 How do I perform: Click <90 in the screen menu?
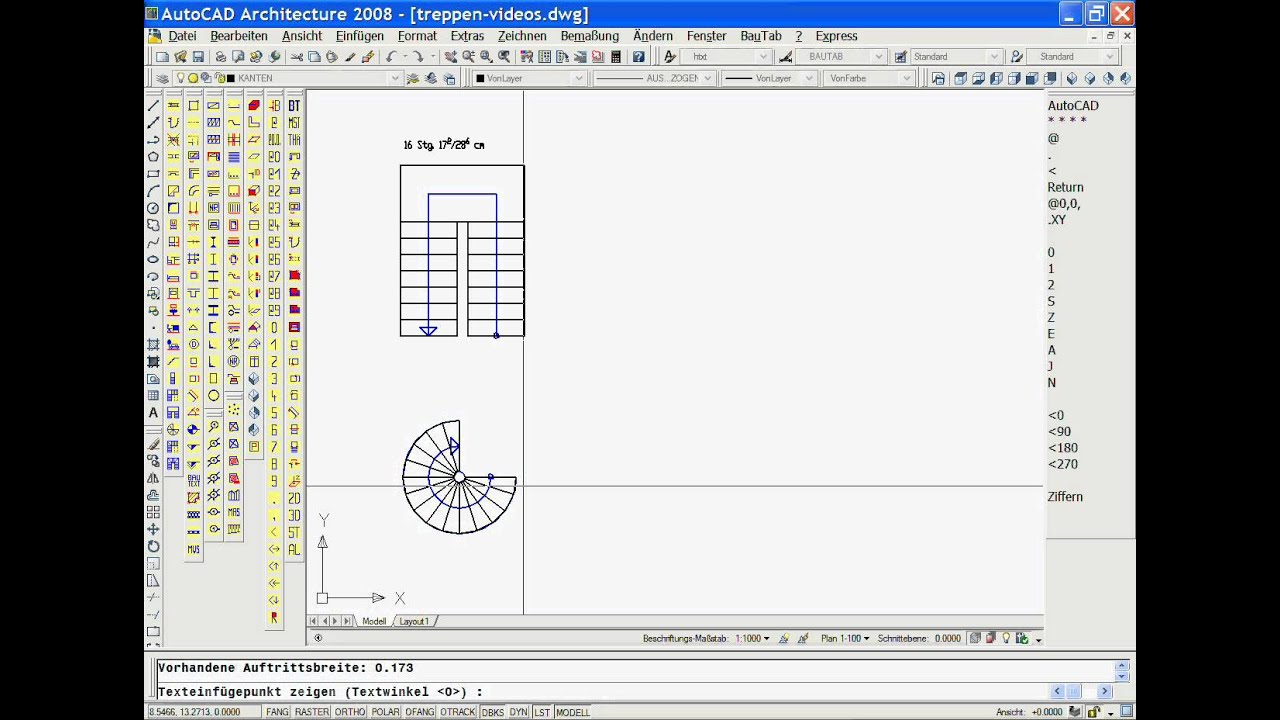point(1059,431)
